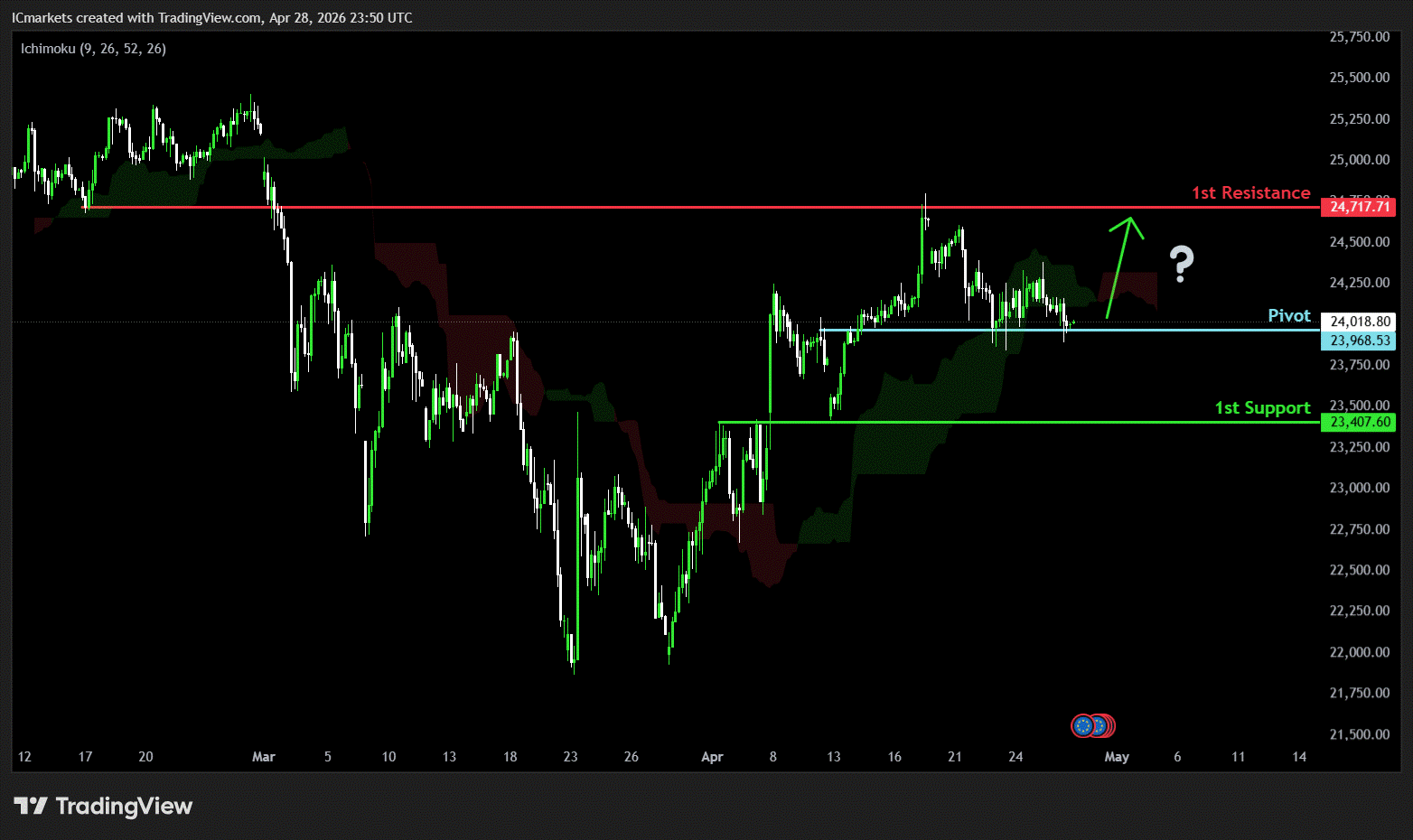Click the red 24,717.71 resistance price tag
This screenshot has height=840, width=1413.
point(1358,207)
